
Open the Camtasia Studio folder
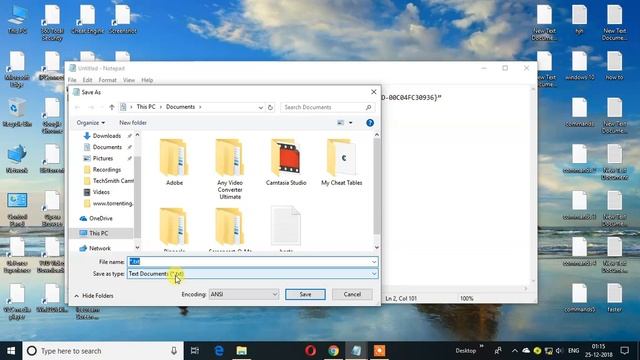[x=286, y=162]
